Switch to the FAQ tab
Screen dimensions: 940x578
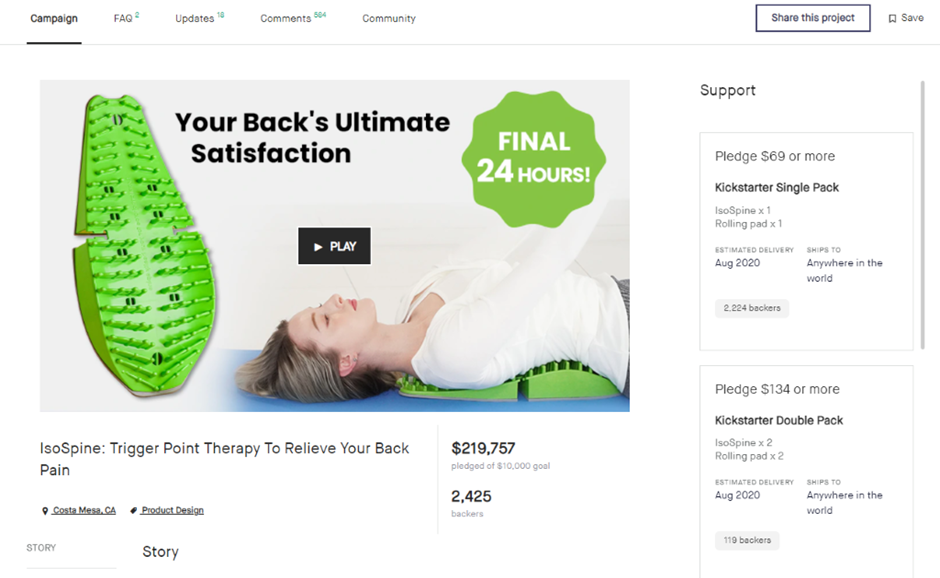(126, 19)
